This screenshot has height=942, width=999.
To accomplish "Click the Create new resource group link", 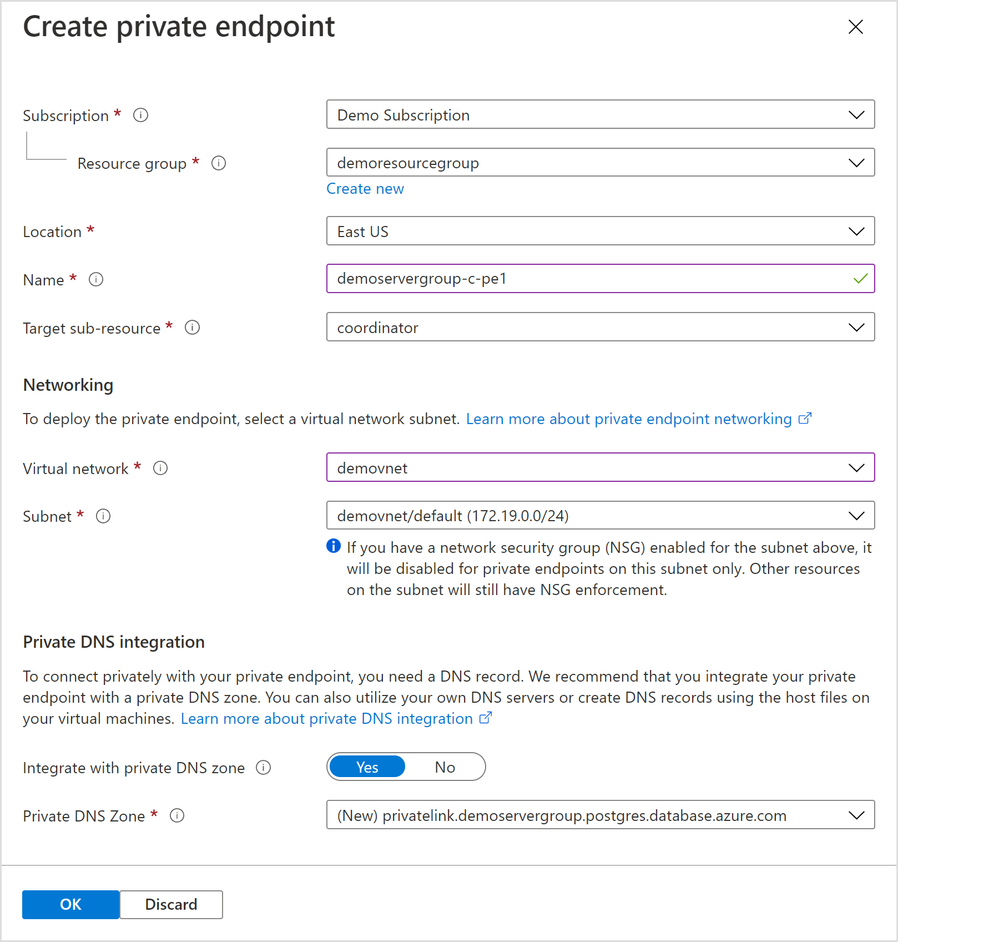I will 365,188.
